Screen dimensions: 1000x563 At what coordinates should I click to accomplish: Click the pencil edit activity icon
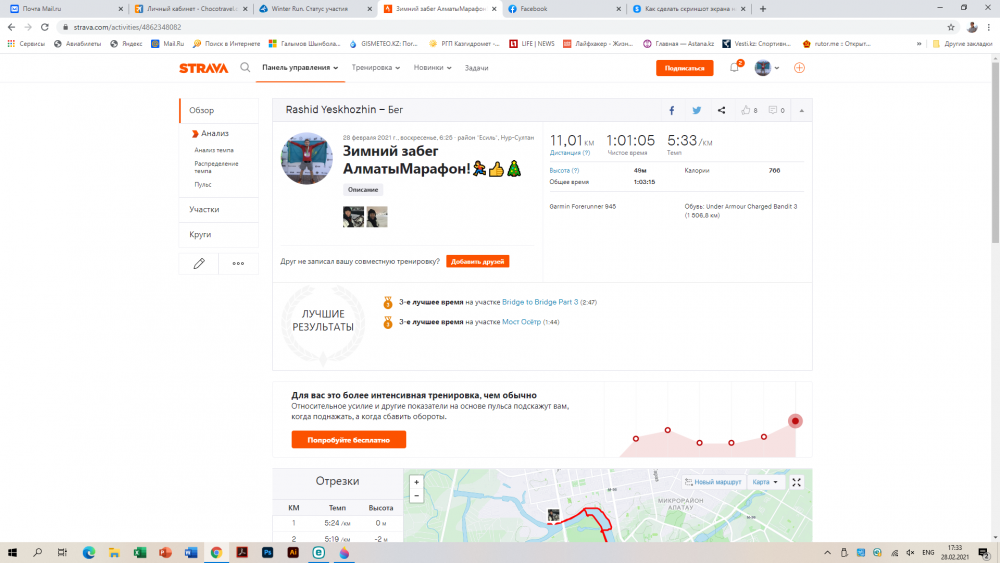pyautogui.click(x=199, y=263)
